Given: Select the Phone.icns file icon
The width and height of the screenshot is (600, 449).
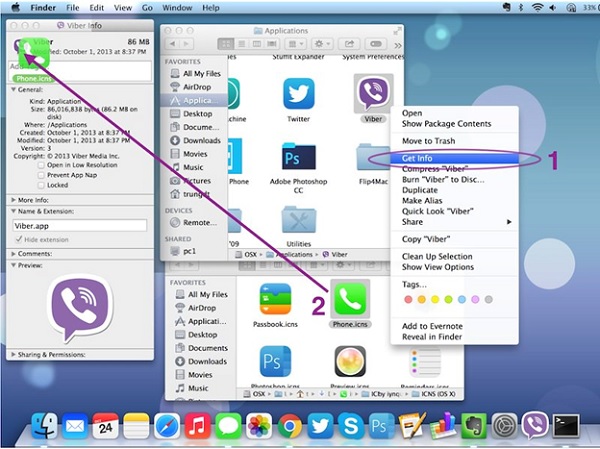Looking at the screenshot, I should pyautogui.click(x=350, y=300).
